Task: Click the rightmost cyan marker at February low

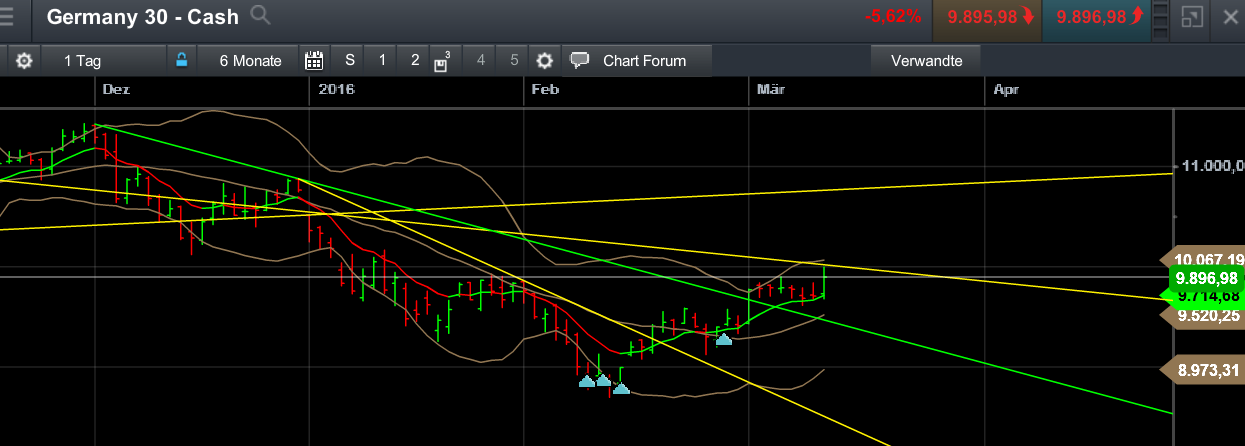Action: click(621, 388)
